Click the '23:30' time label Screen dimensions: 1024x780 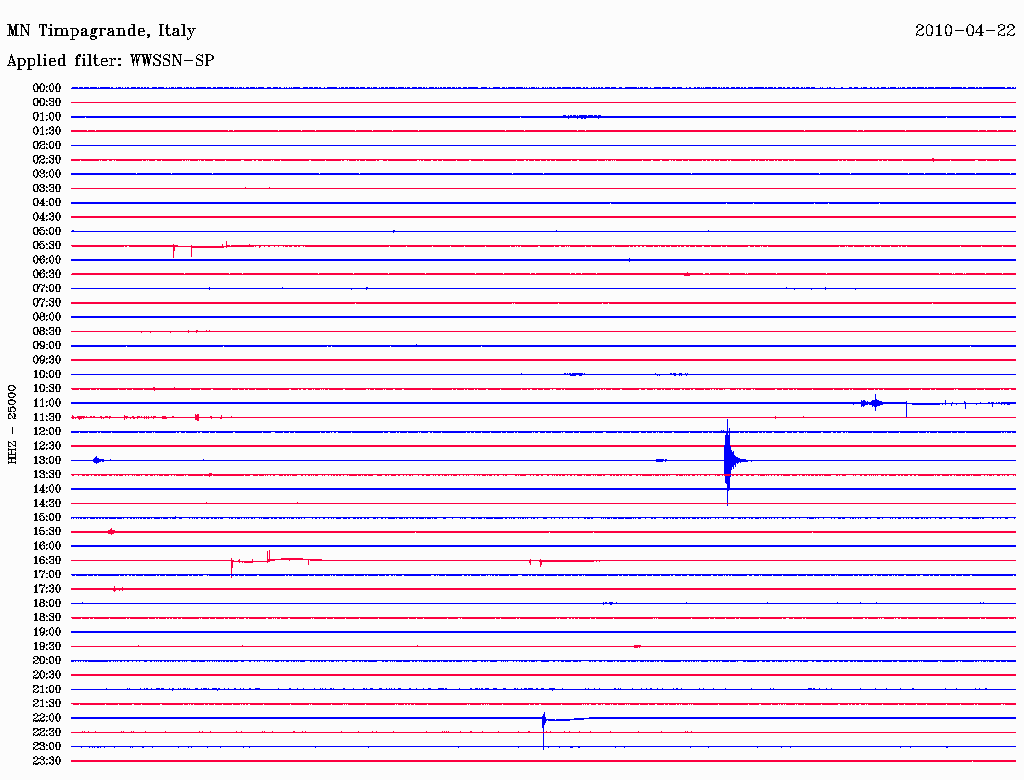(47, 760)
